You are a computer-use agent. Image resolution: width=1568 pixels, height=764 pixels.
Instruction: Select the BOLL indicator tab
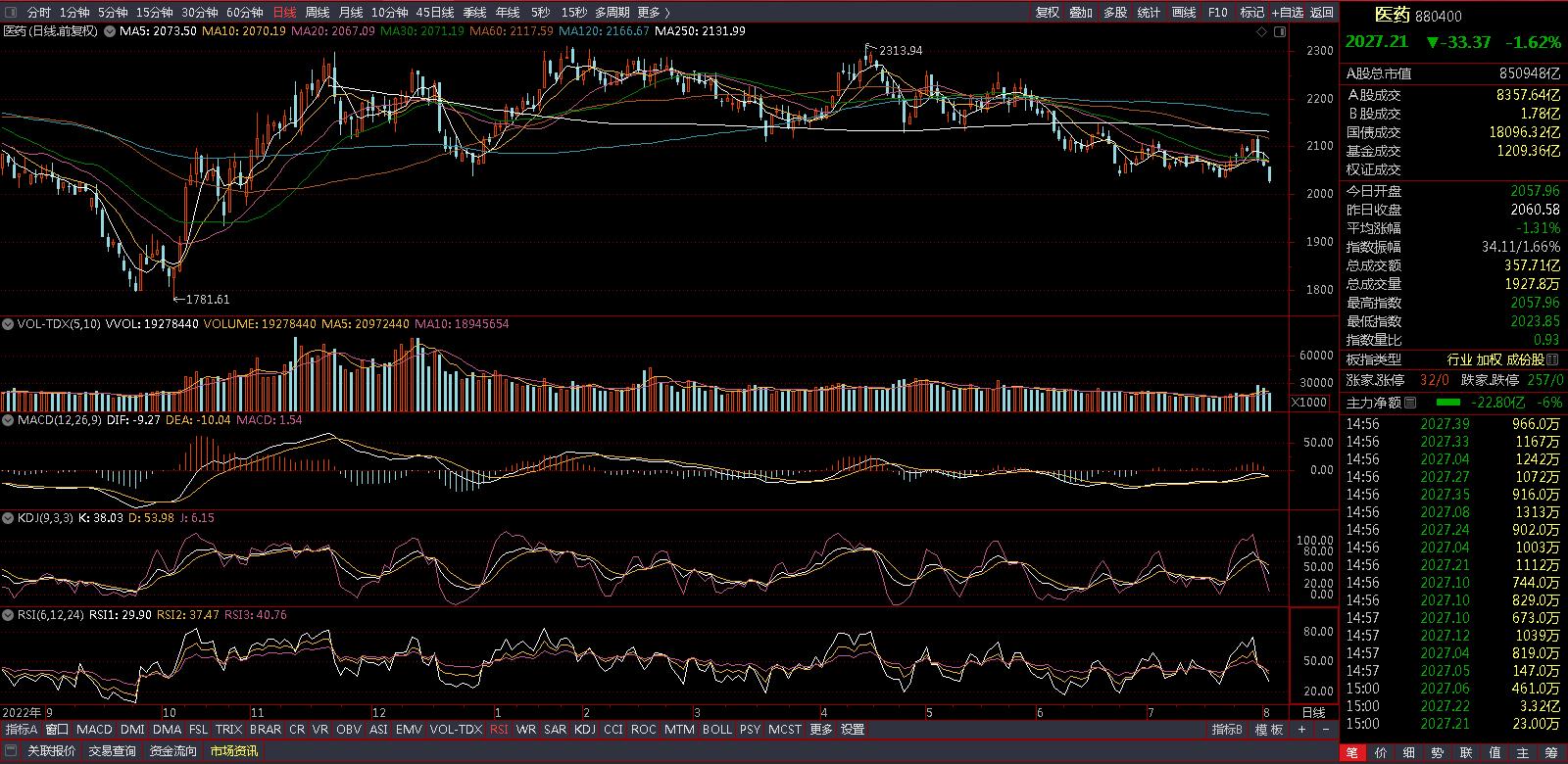[x=716, y=730]
